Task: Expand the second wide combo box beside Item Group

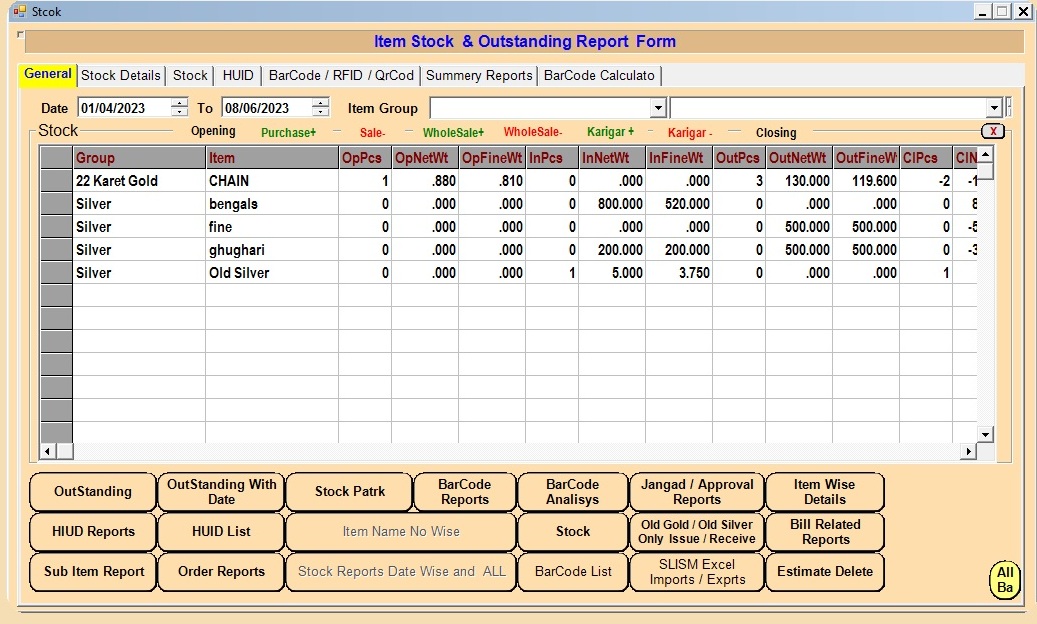Action: 993,108
